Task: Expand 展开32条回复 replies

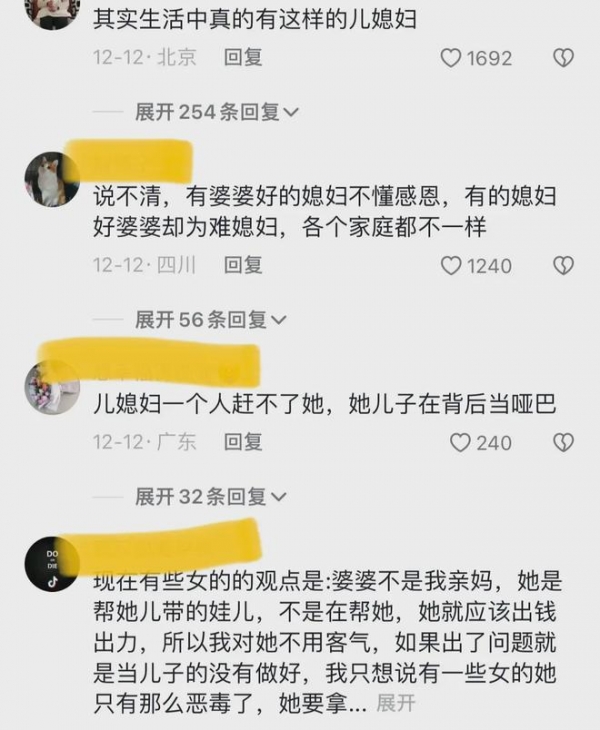Action: (x=210, y=497)
